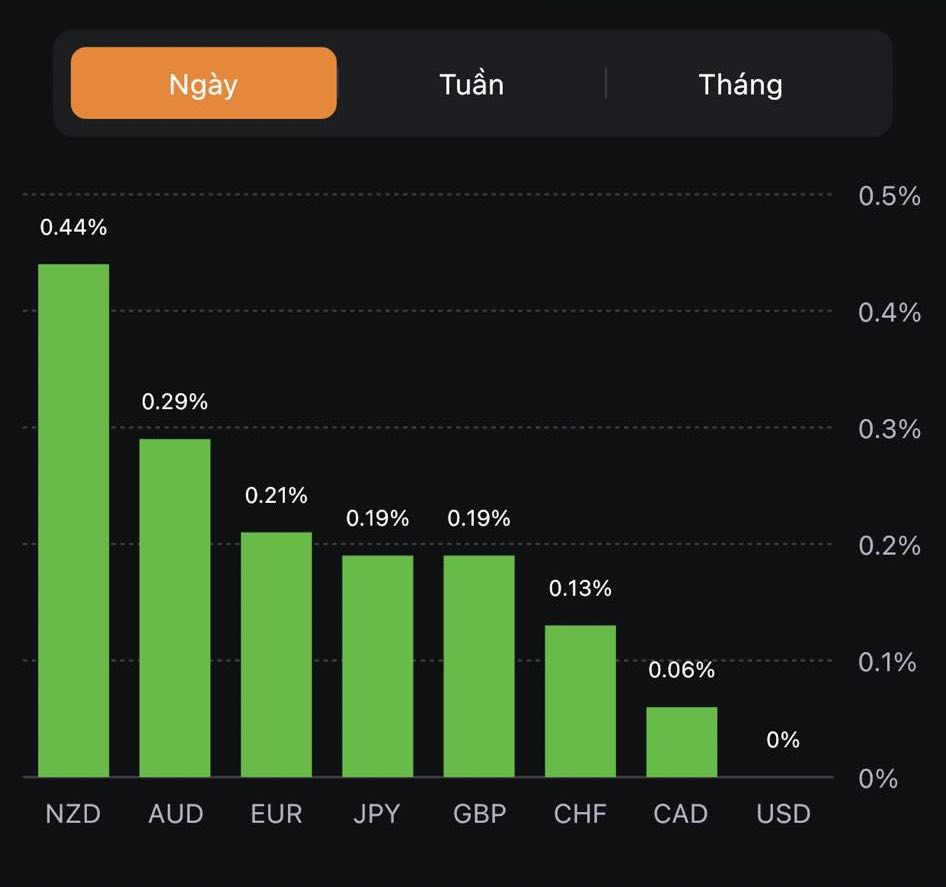Tap the JPY axis label
The width and height of the screenshot is (946, 887).
pos(377,814)
